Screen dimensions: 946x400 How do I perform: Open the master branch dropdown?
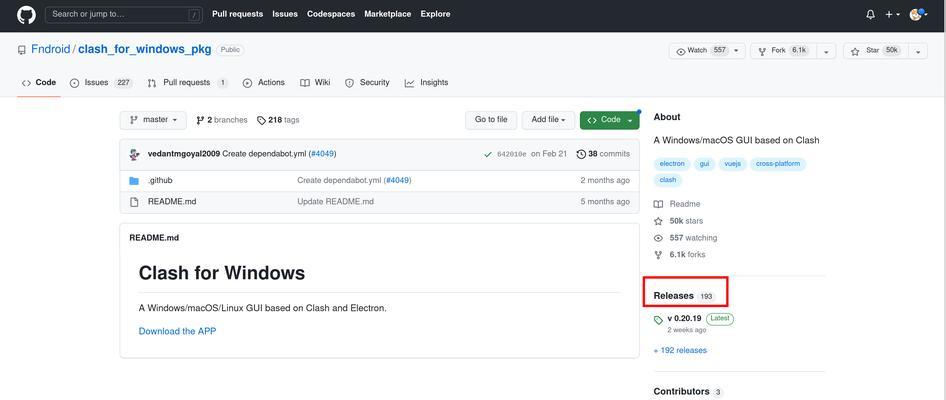153,120
